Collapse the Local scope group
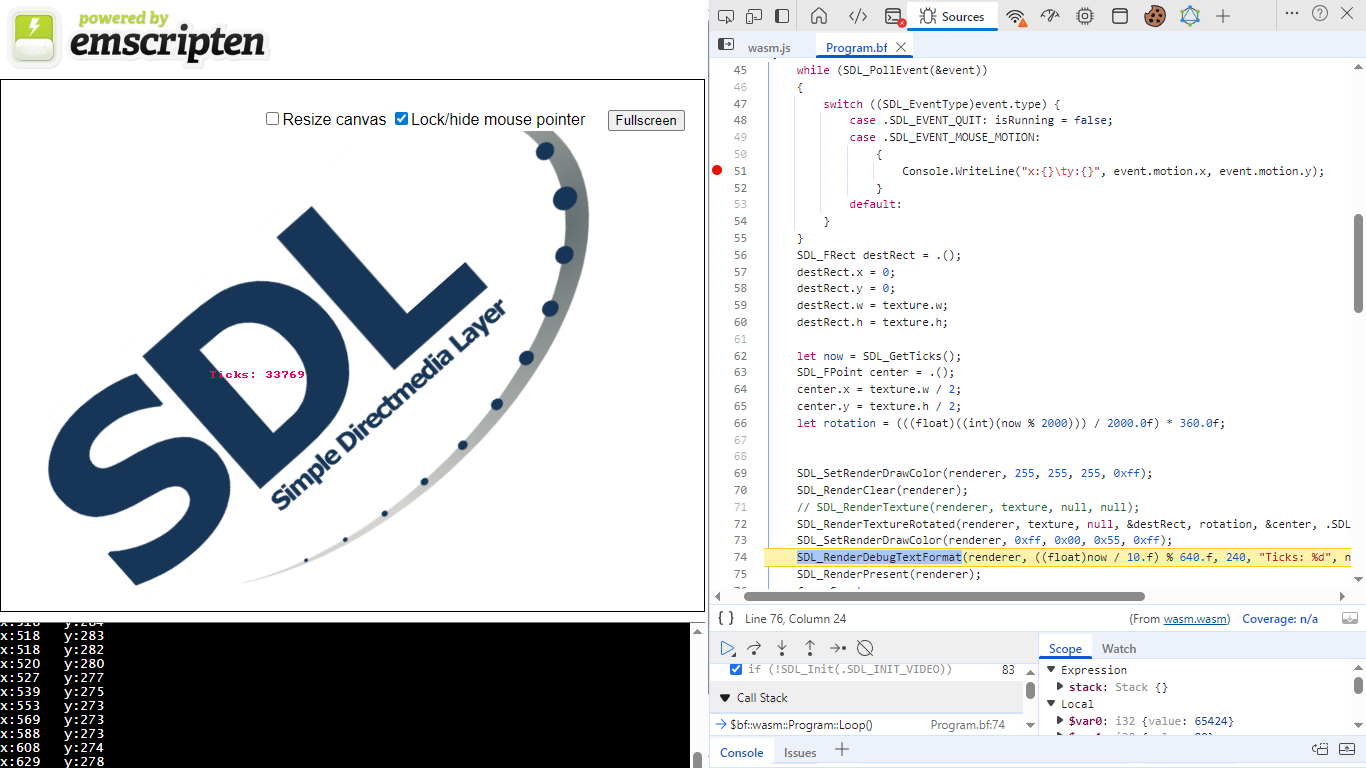This screenshot has height=768, width=1366. click(x=1051, y=704)
